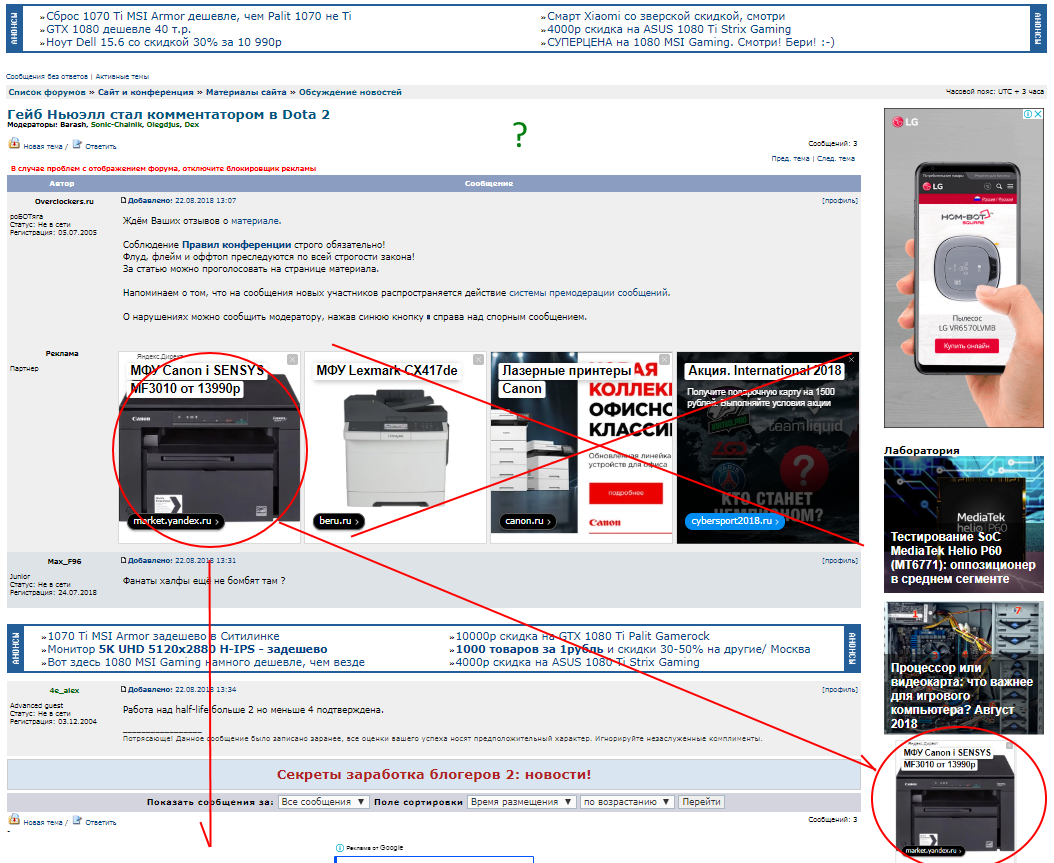This screenshot has width=1054, height=863.
Task: Click the bottom 'Новая тема' folder icon
Action: pos(14,820)
